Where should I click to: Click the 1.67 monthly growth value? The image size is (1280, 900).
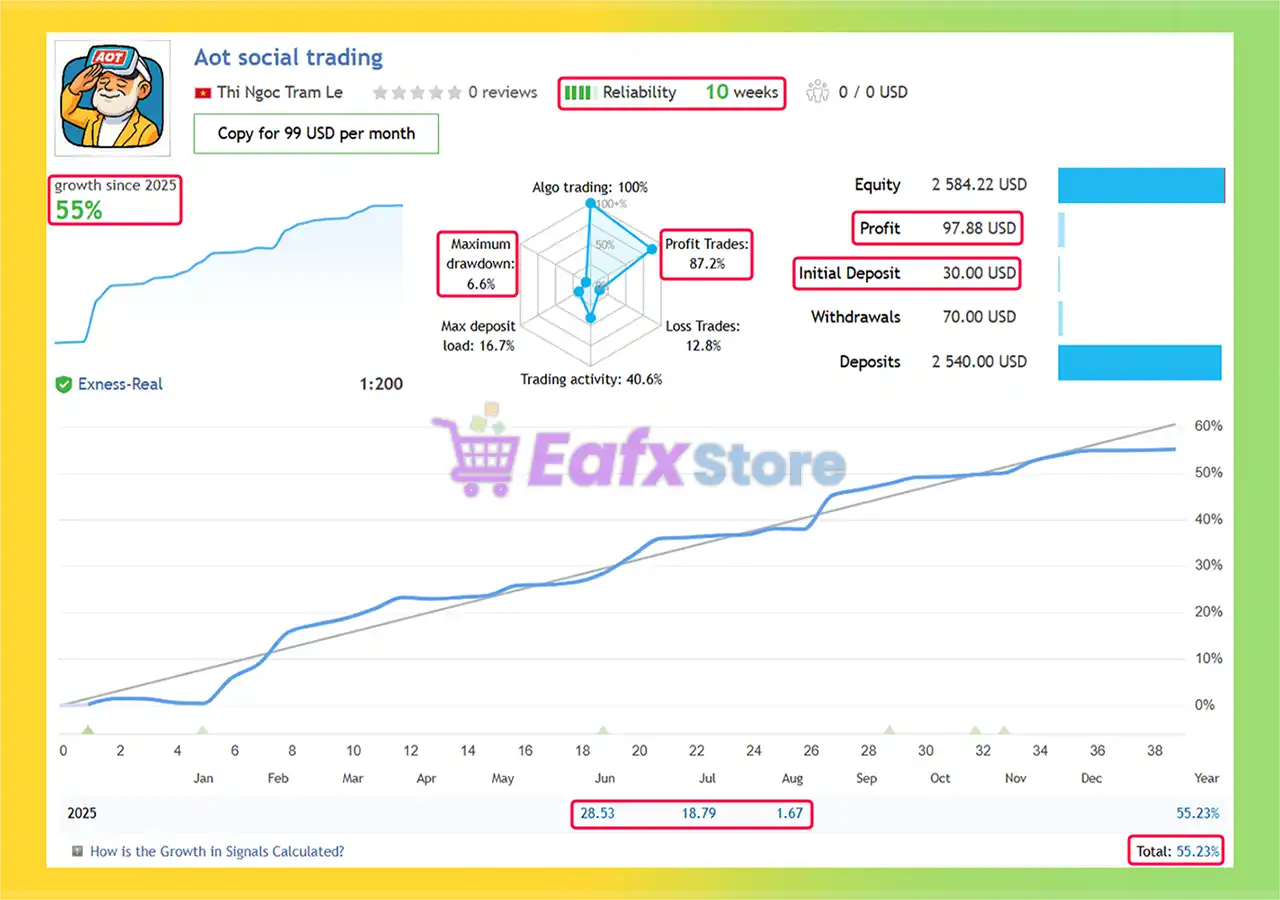point(789,814)
